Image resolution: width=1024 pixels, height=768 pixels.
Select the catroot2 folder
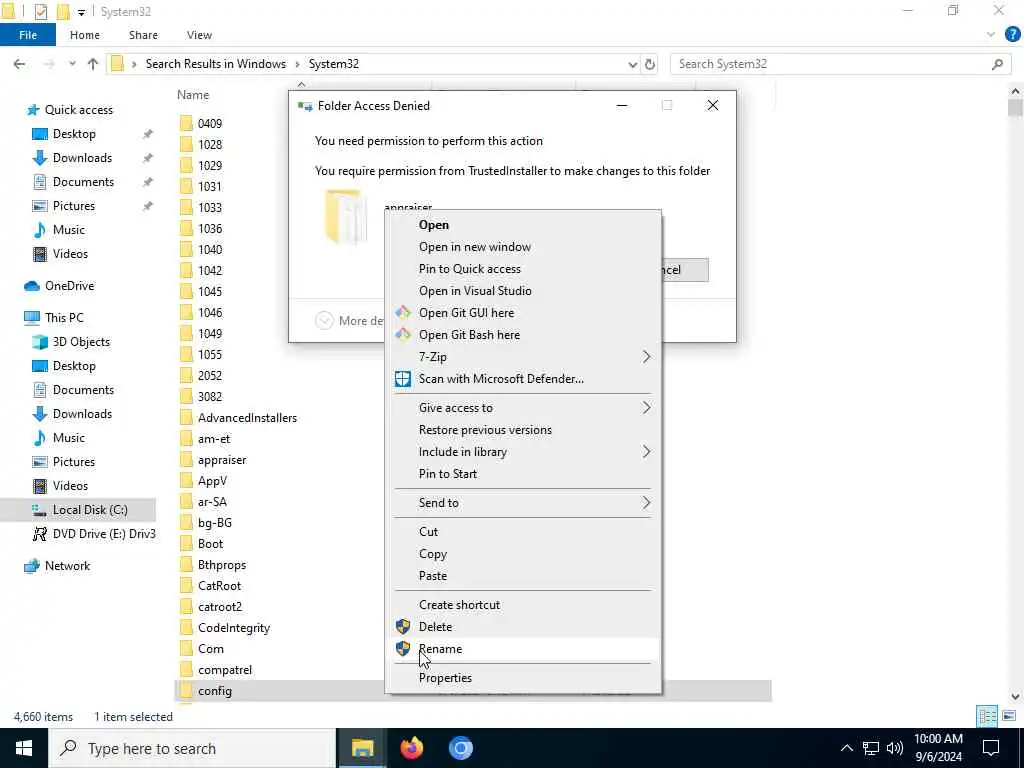[x=219, y=607]
